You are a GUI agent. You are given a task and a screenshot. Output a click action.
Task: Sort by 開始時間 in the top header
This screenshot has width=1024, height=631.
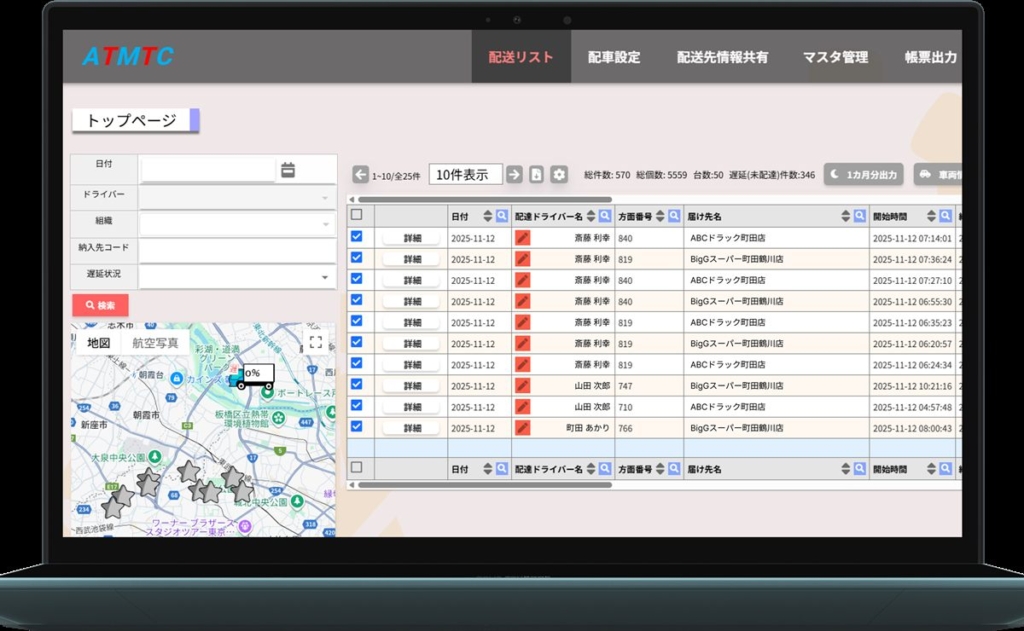coord(931,216)
